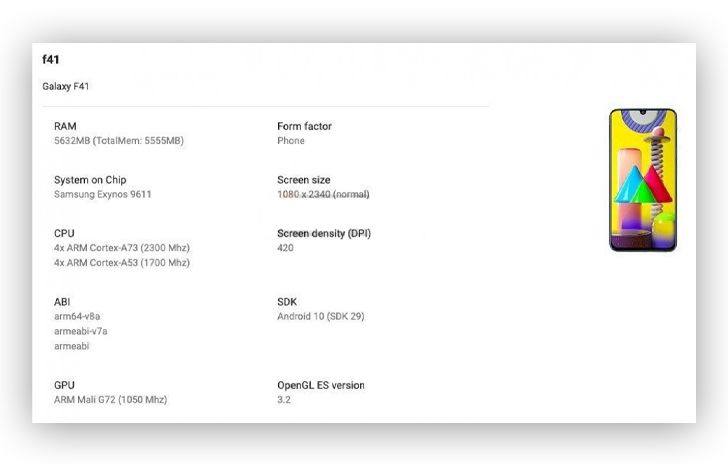Click the OpenGL ES version 3.2 value

(x=284, y=399)
